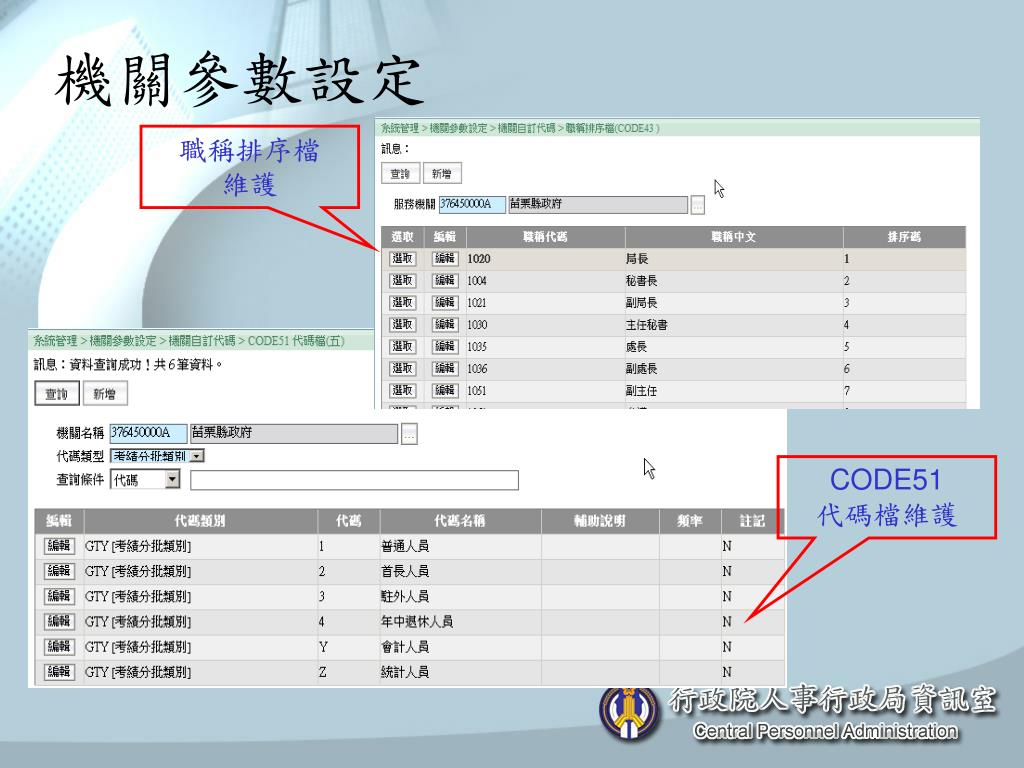Click 選取 for row 主任秘書
Screen dimensions: 1024x768
[402, 325]
